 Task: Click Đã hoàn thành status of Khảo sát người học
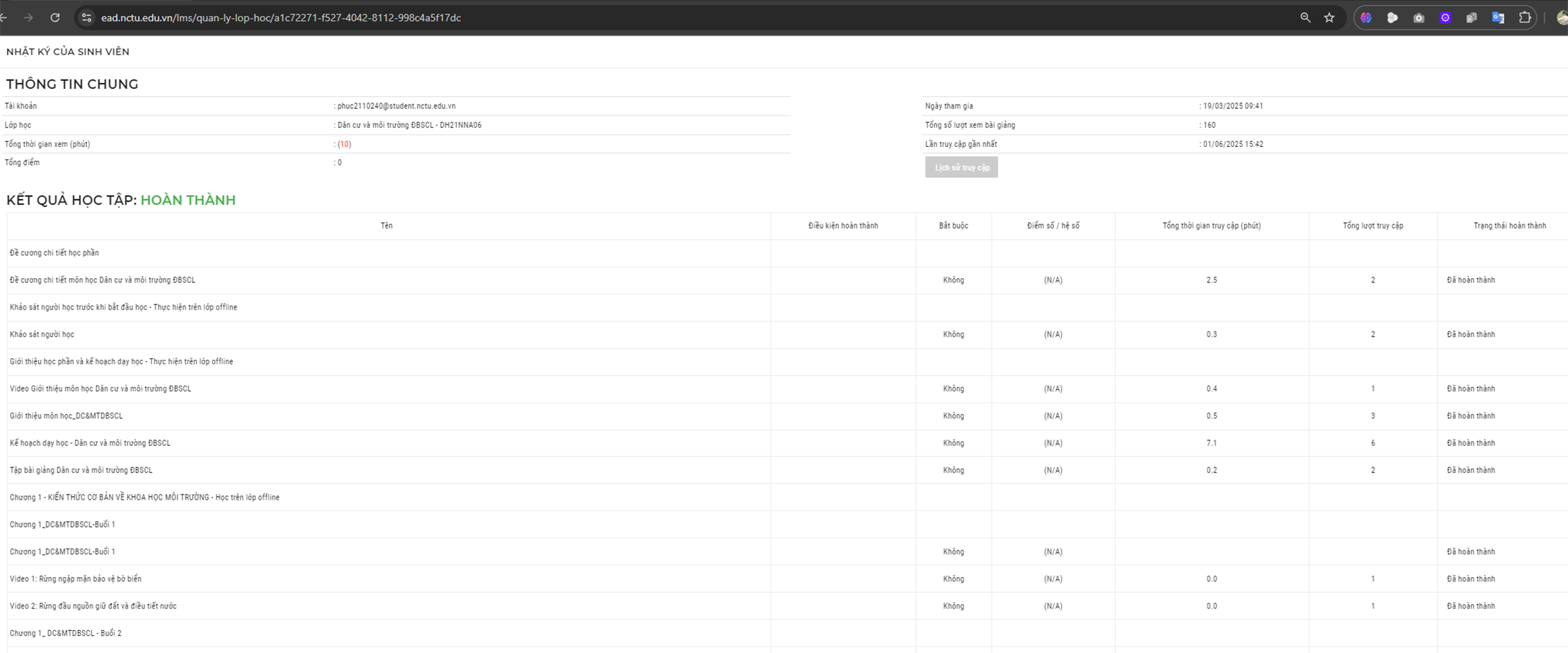(x=1471, y=335)
